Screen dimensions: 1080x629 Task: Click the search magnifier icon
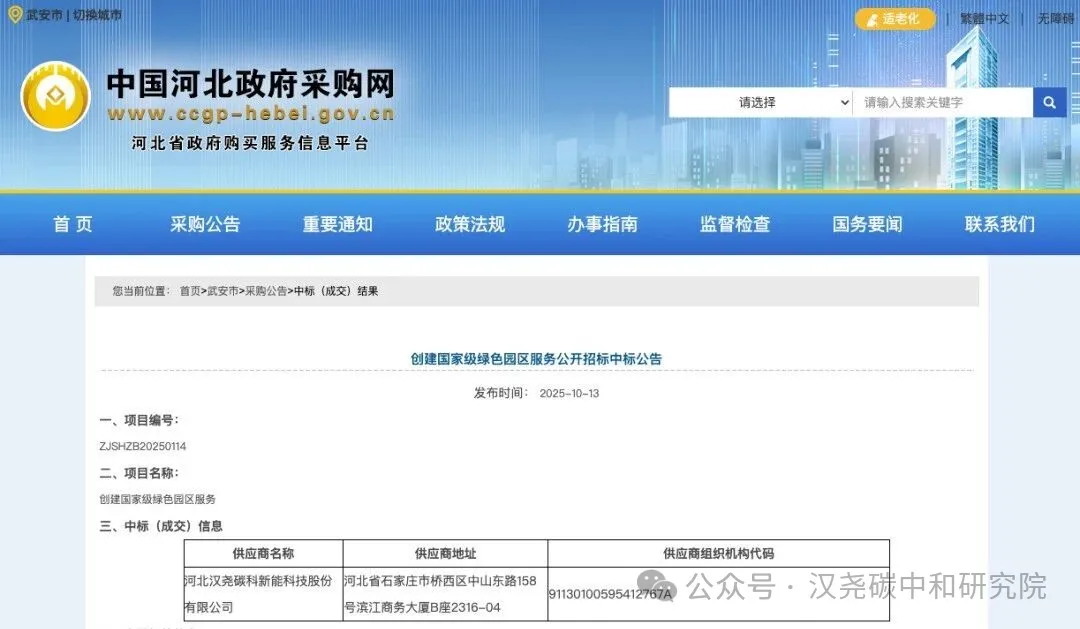tap(1048, 102)
